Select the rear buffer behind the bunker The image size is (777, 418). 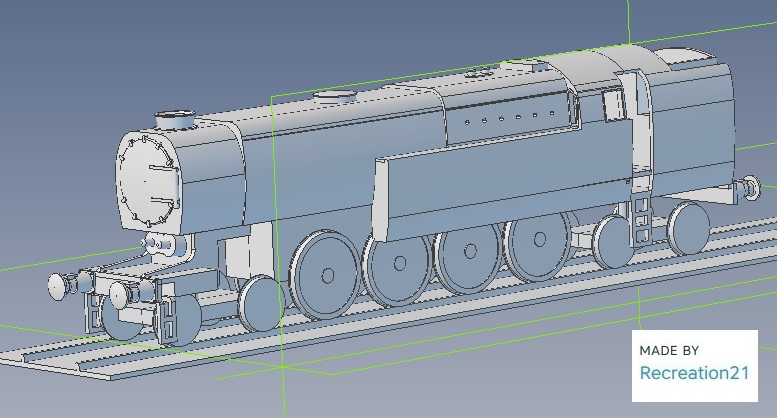click(748, 188)
